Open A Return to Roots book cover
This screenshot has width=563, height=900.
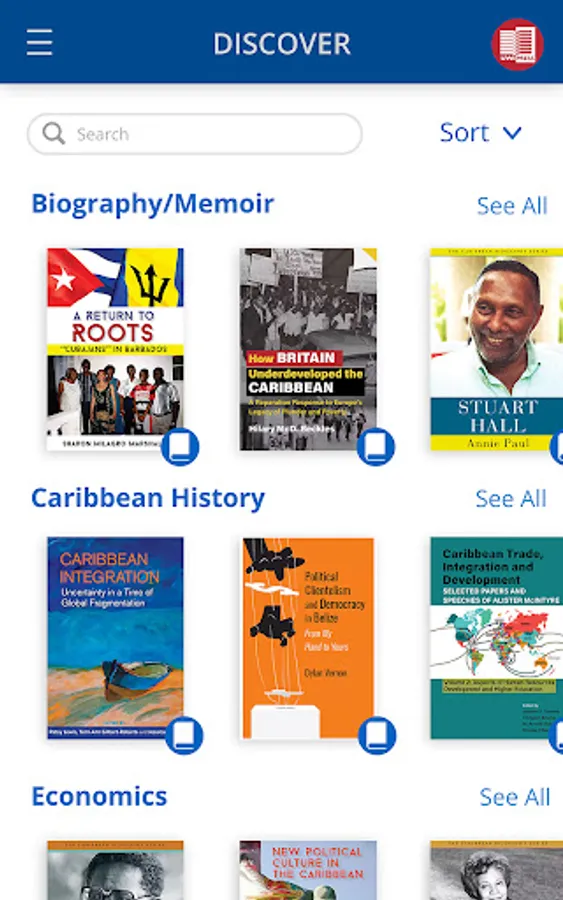(x=115, y=349)
